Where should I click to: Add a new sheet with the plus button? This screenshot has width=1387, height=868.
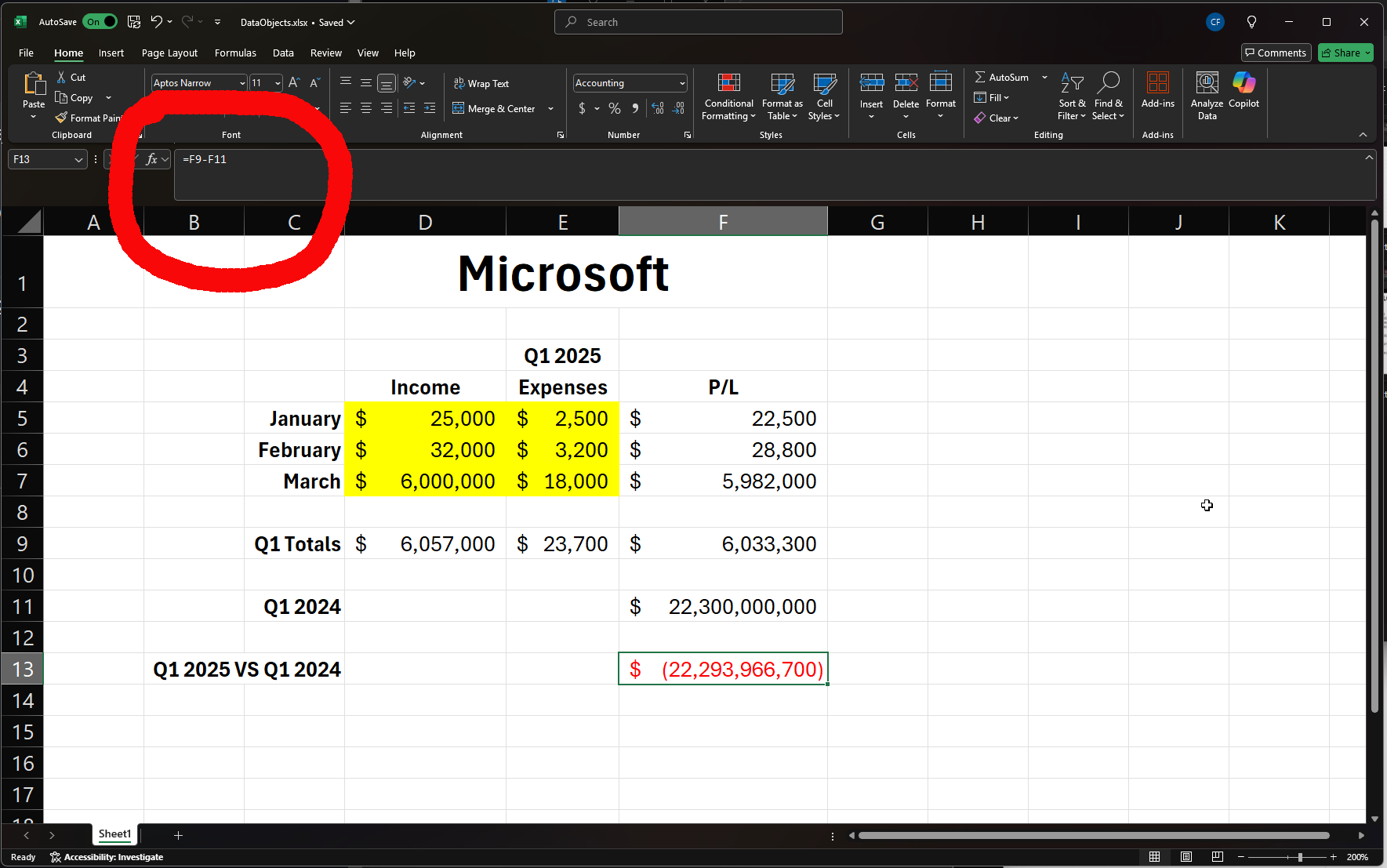coord(178,835)
